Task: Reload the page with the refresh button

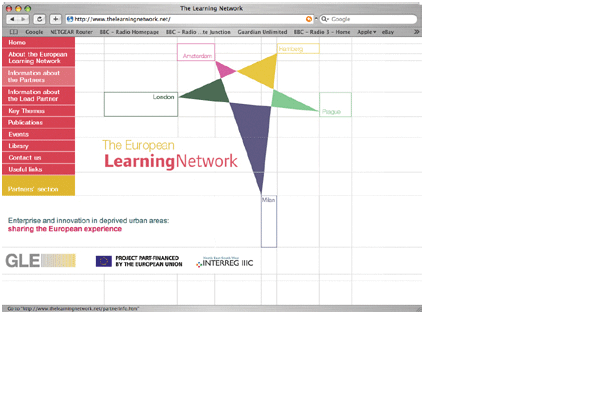Action: pyautogui.click(x=39, y=19)
